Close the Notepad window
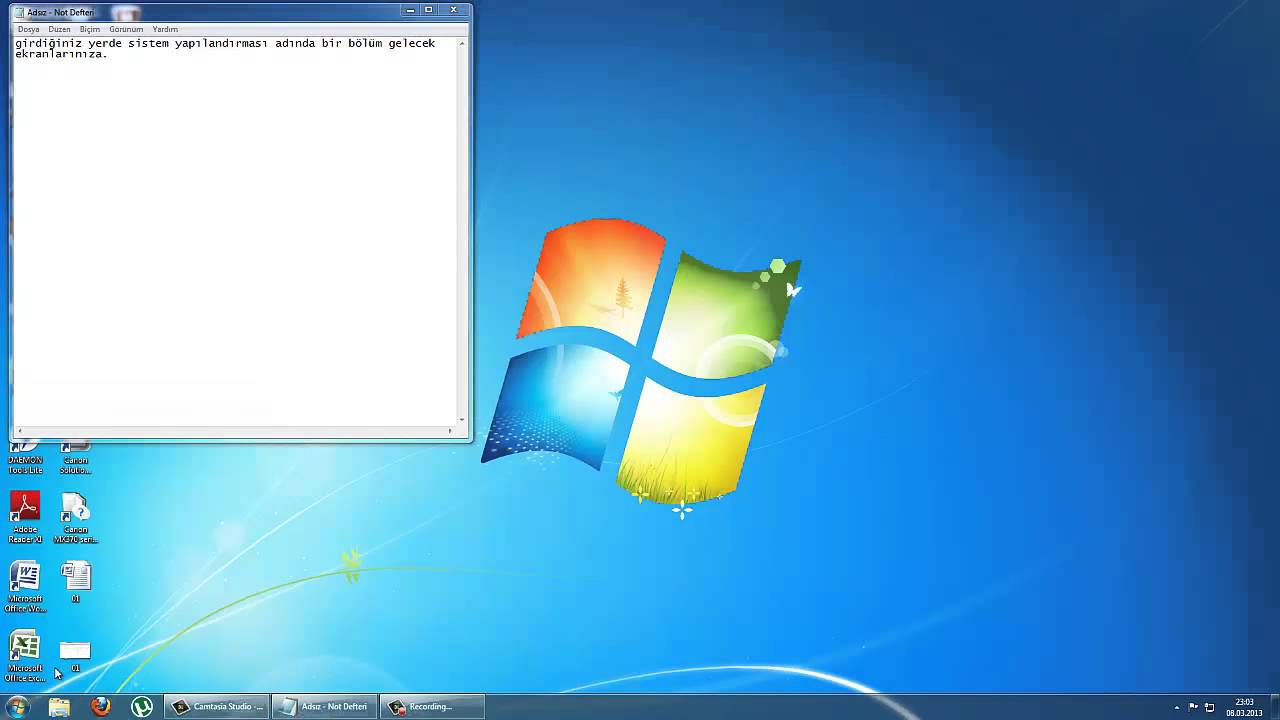The width and height of the screenshot is (1280, 720). [453, 10]
